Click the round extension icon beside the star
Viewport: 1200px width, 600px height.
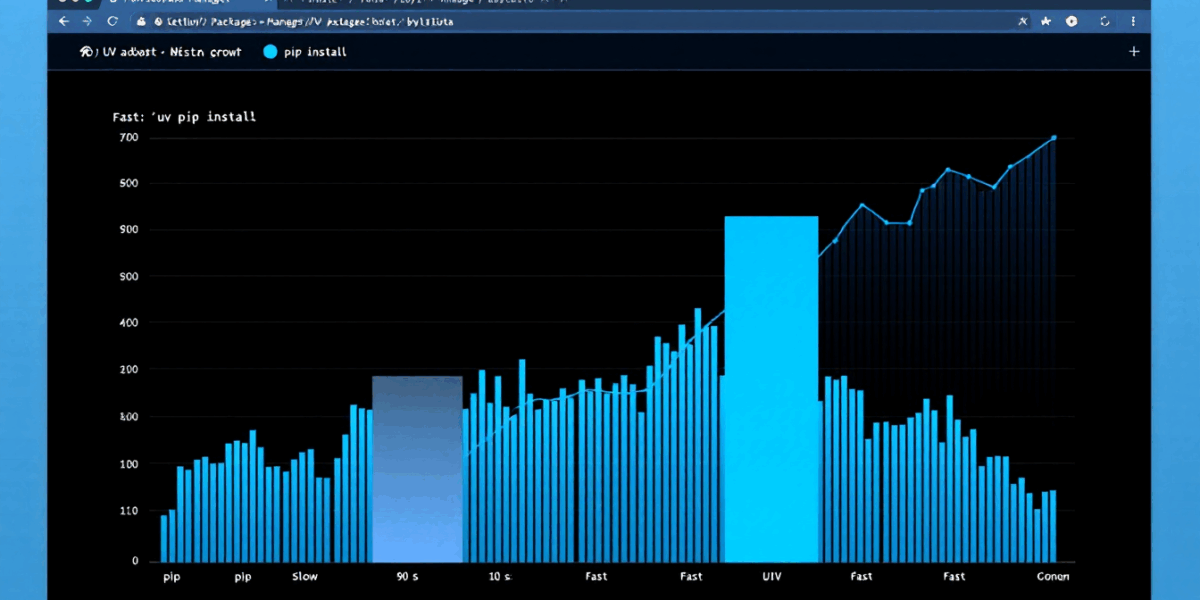(x=1071, y=21)
